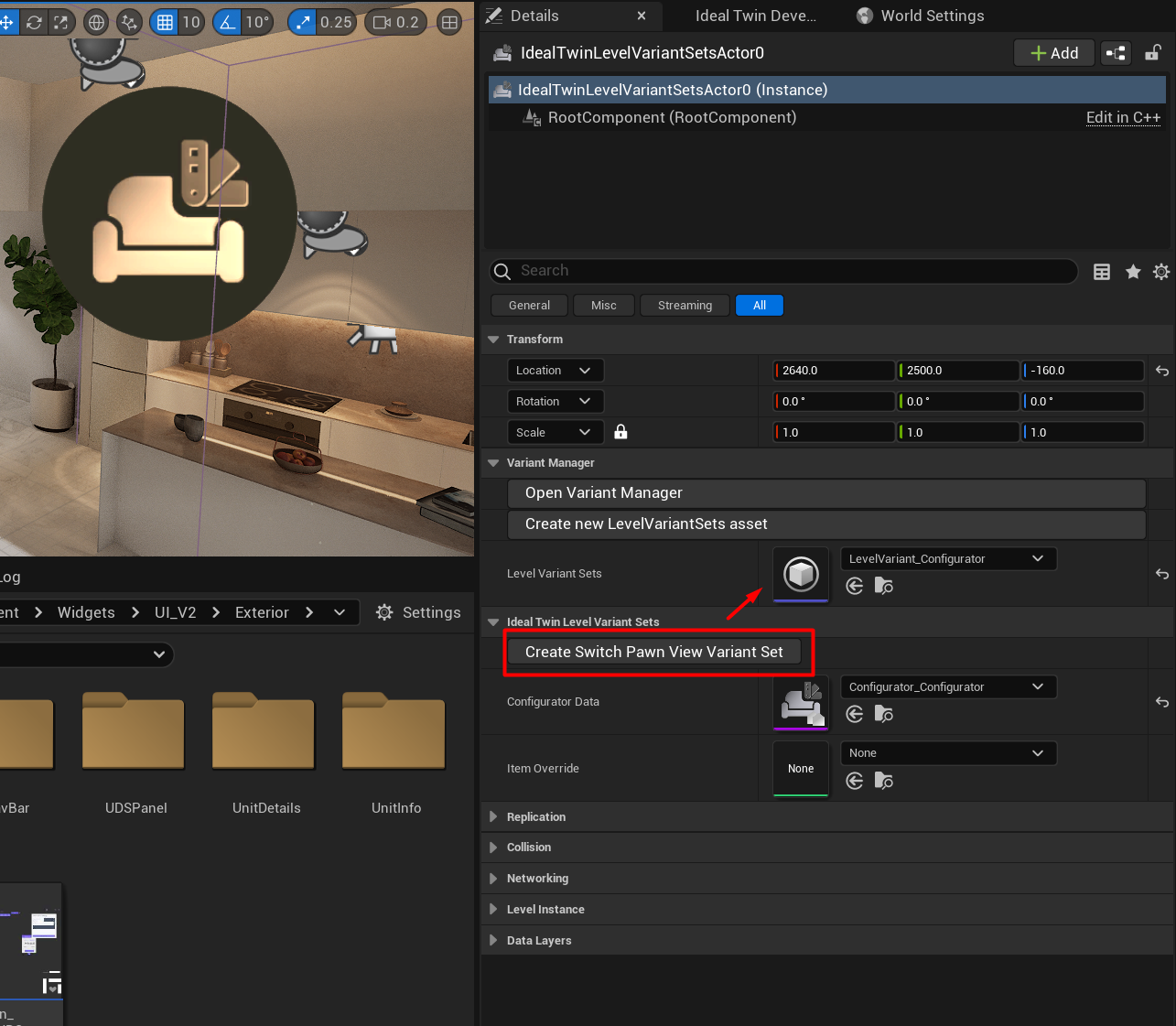
Task: Select the scale transform tool in viewport
Action: (60, 22)
